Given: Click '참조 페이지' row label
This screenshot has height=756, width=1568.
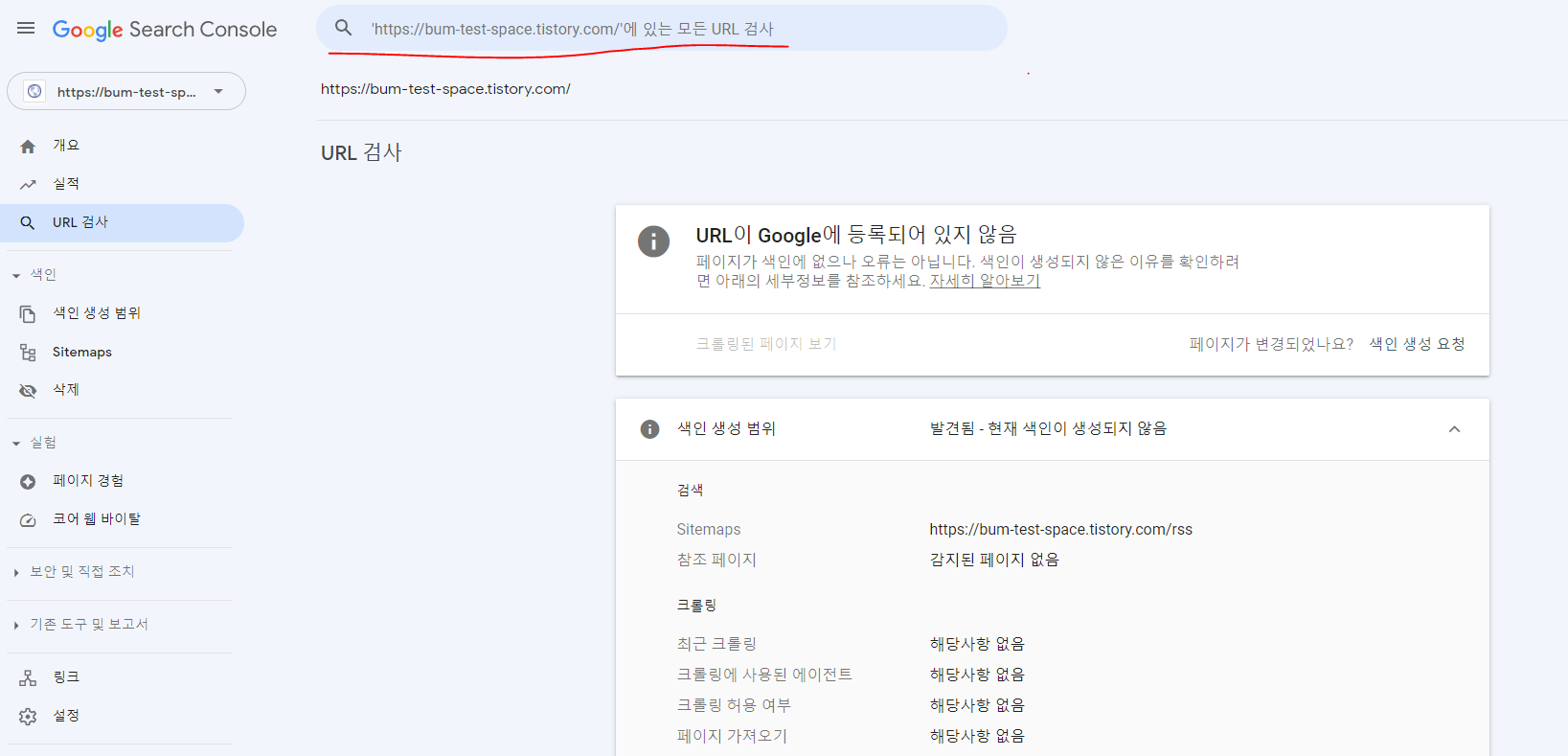Looking at the screenshot, I should (x=716, y=560).
